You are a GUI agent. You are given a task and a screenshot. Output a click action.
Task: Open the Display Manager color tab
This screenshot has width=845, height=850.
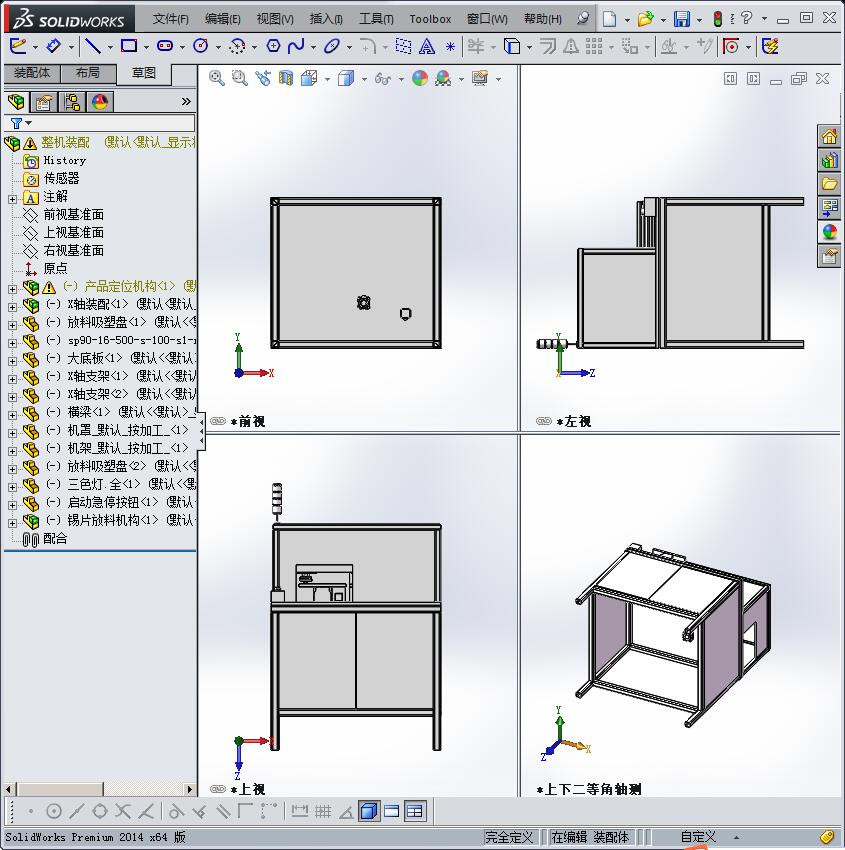tap(100, 102)
